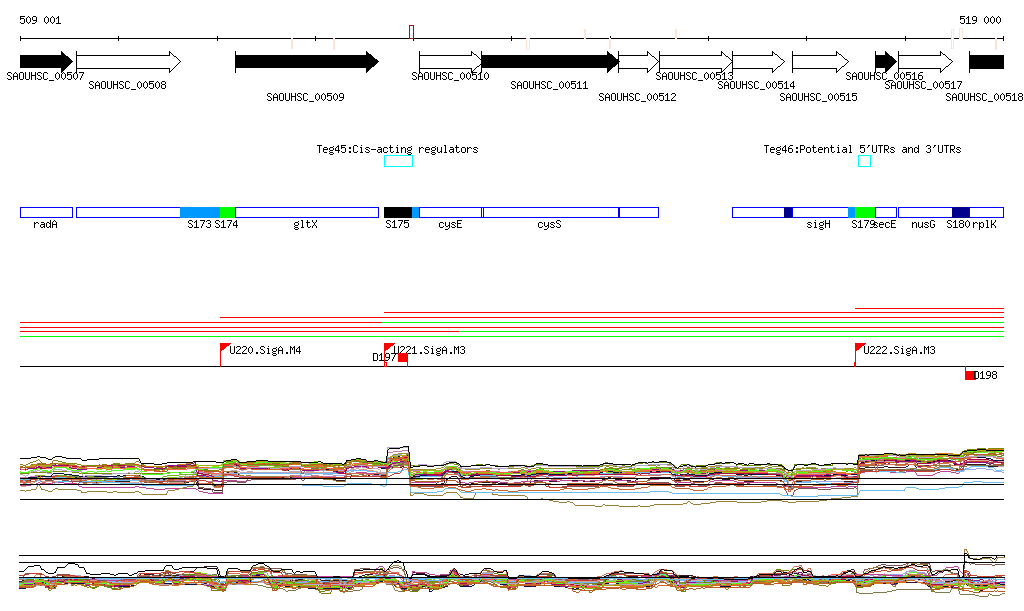Click the red D198 terminator marker
This screenshot has width=1024, height=611.
970,374
